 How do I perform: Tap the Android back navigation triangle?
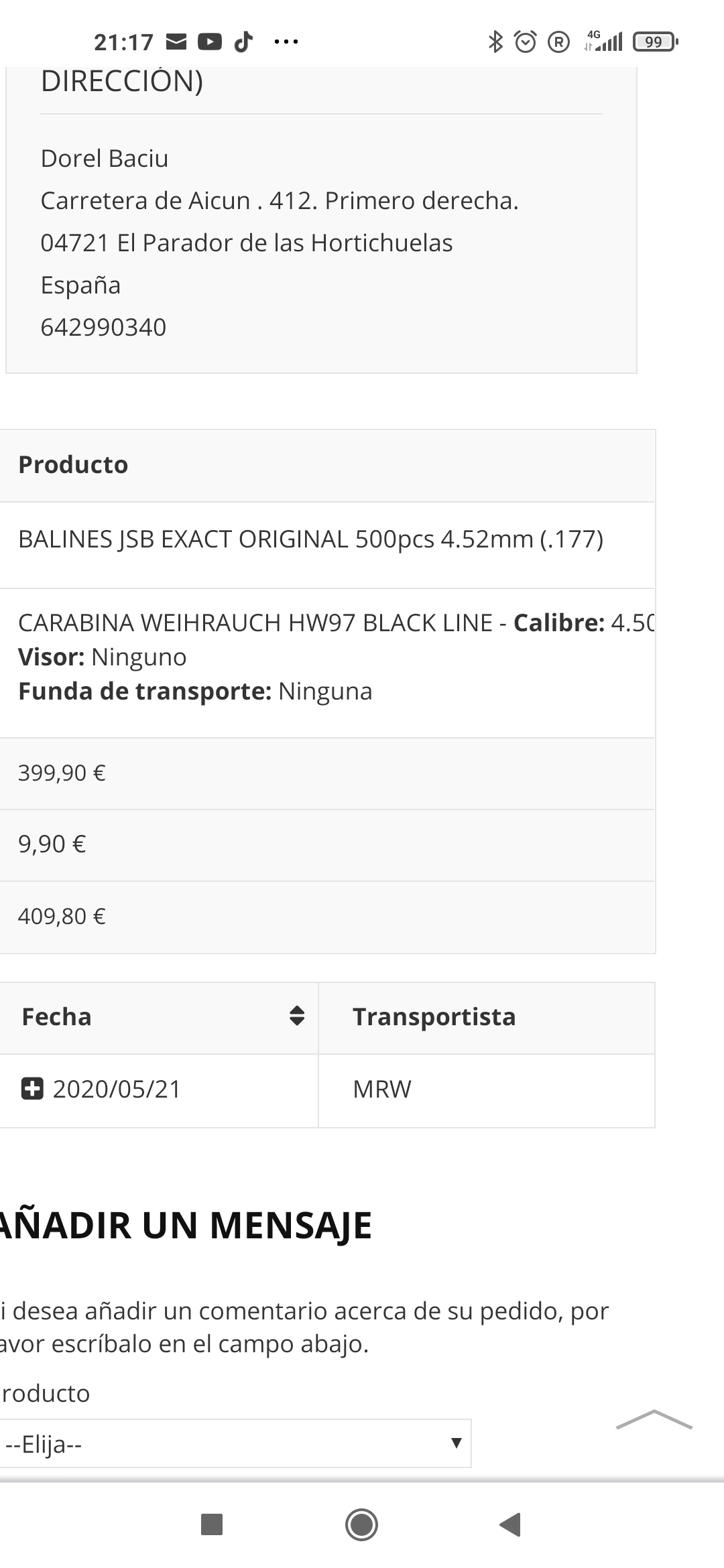tap(511, 1524)
